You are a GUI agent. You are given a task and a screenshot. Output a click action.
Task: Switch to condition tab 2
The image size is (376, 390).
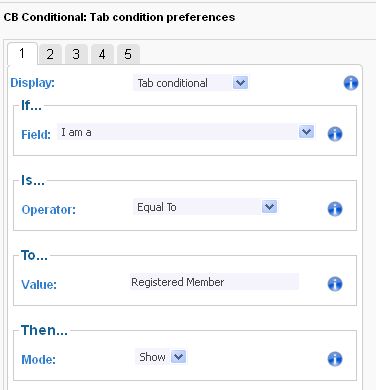pyautogui.click(x=50, y=54)
